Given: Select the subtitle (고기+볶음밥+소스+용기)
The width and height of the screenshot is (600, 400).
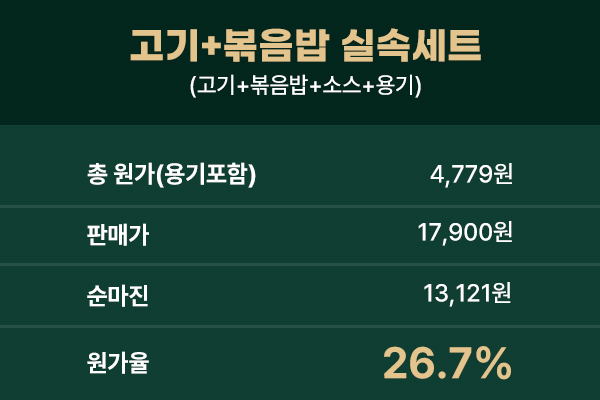Looking at the screenshot, I should (305, 85).
